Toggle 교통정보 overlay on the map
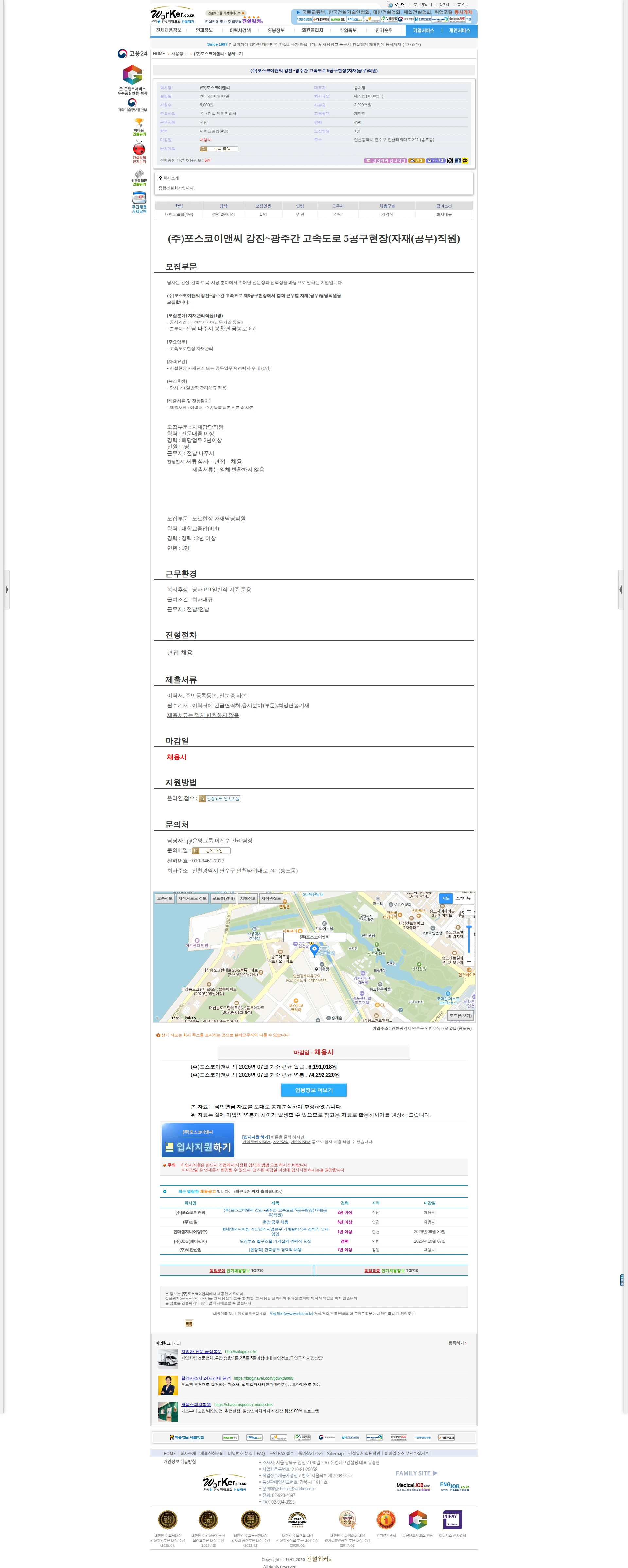The image size is (628, 1568). [165, 898]
